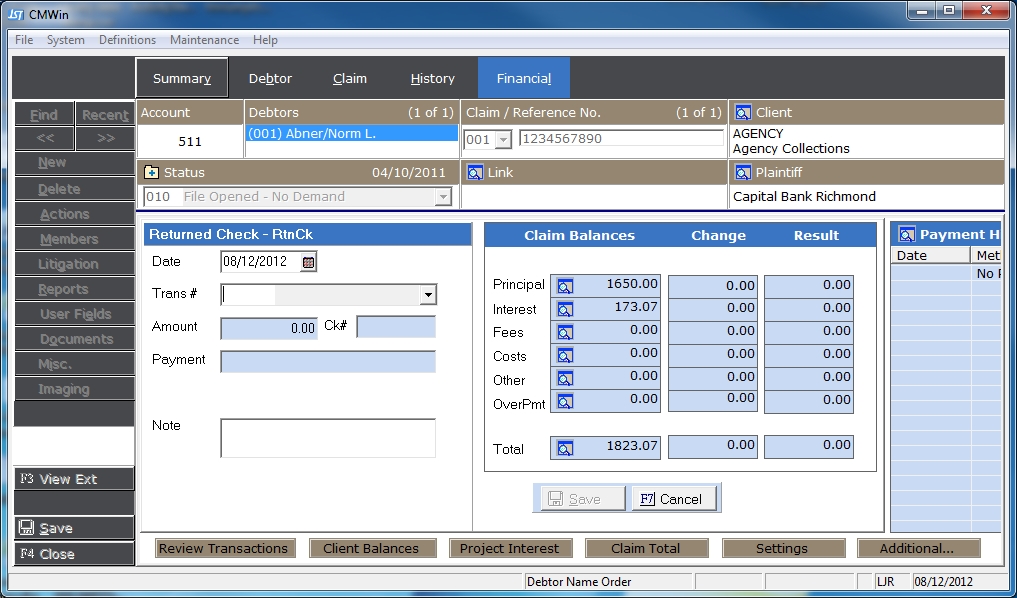Open the Maintenance menu
Viewport: 1017px width, 598px height.
(x=204, y=40)
